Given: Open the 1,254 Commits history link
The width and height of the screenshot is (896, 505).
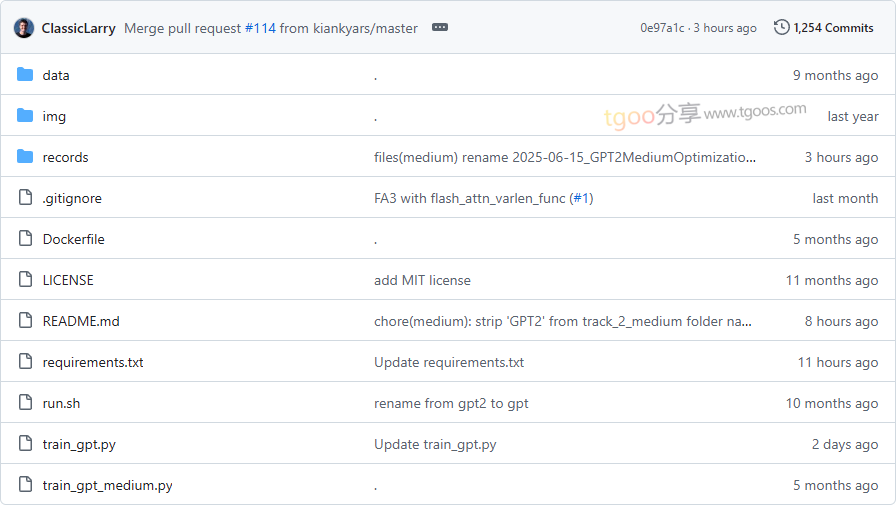Looking at the screenshot, I should coord(833,28).
